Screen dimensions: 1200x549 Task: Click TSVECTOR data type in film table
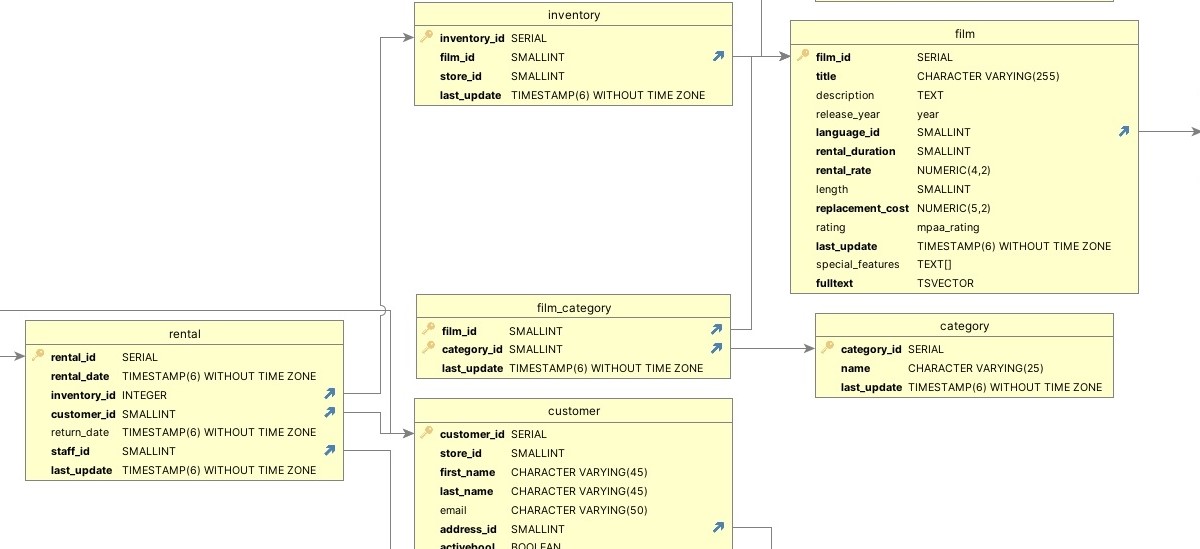click(945, 283)
